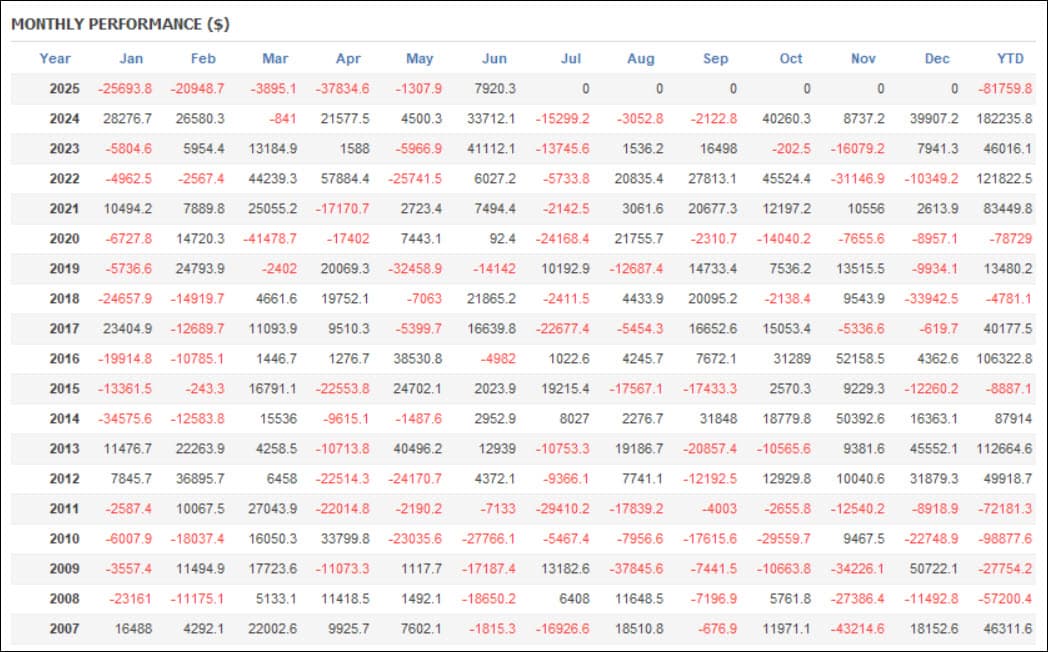1048x652 pixels.
Task: Select the 2012 year row label
Action: point(64,479)
